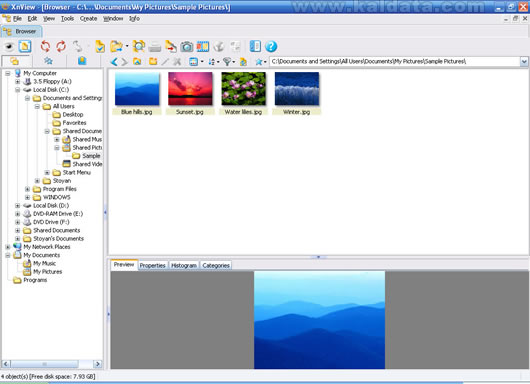Open dropdown arrow beside open folder icon
The image size is (530, 384).
pos(127,46)
